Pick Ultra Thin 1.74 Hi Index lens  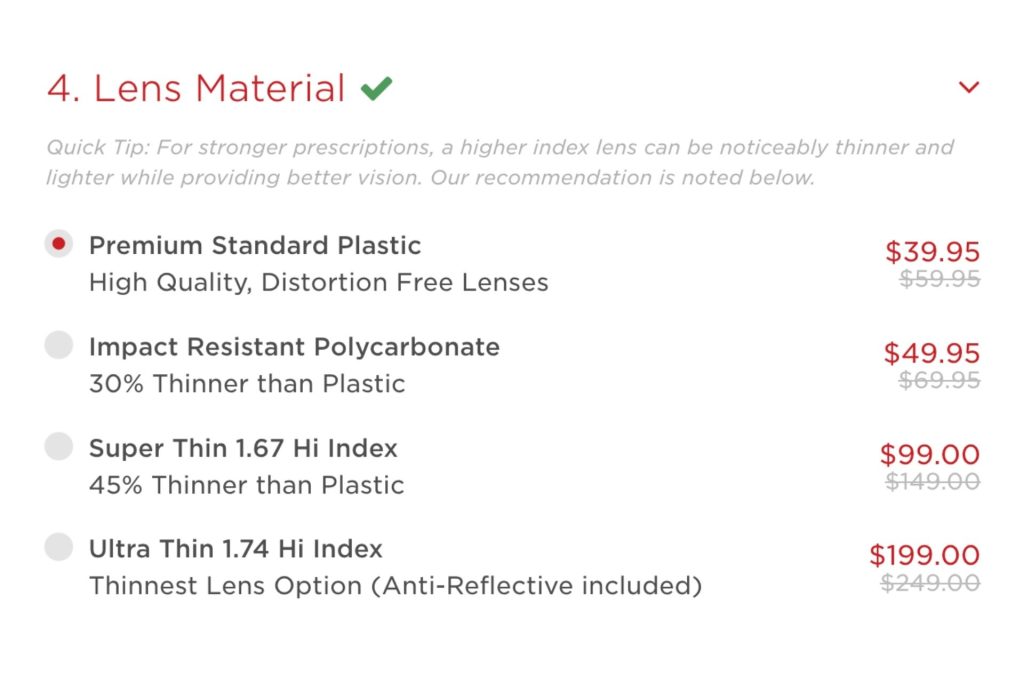(58, 547)
